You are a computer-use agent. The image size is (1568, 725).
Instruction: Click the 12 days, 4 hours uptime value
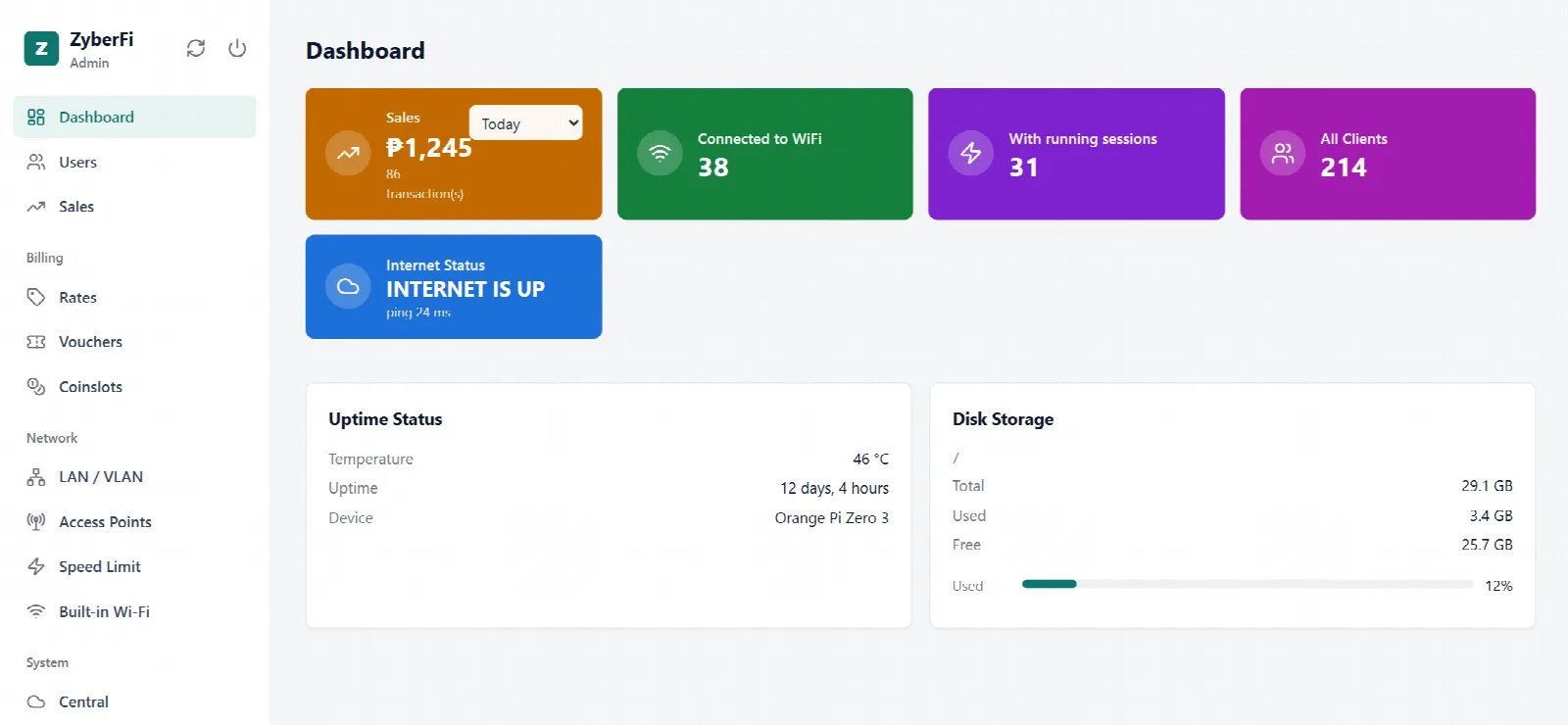click(835, 488)
